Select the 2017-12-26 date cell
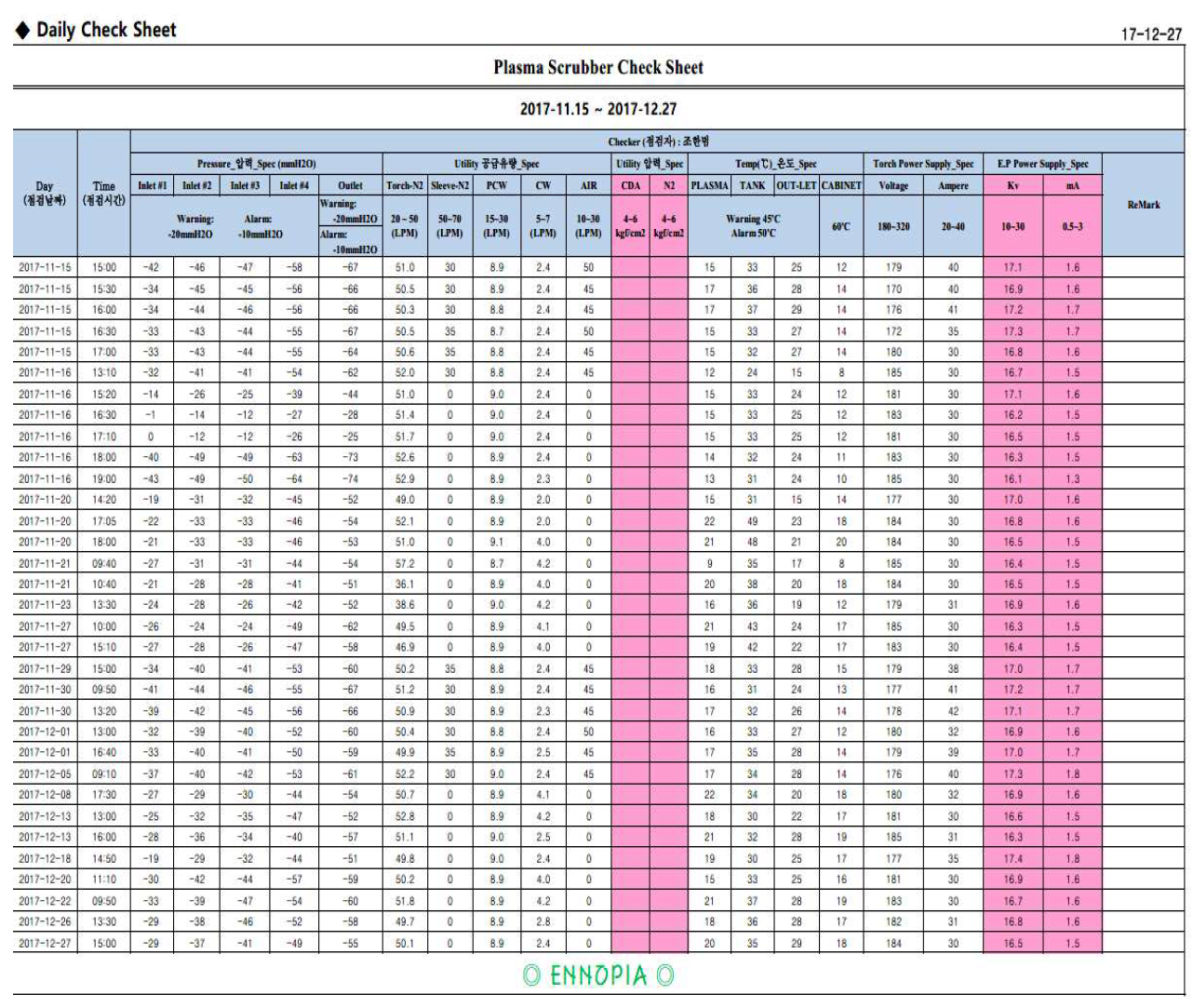 click(45, 921)
